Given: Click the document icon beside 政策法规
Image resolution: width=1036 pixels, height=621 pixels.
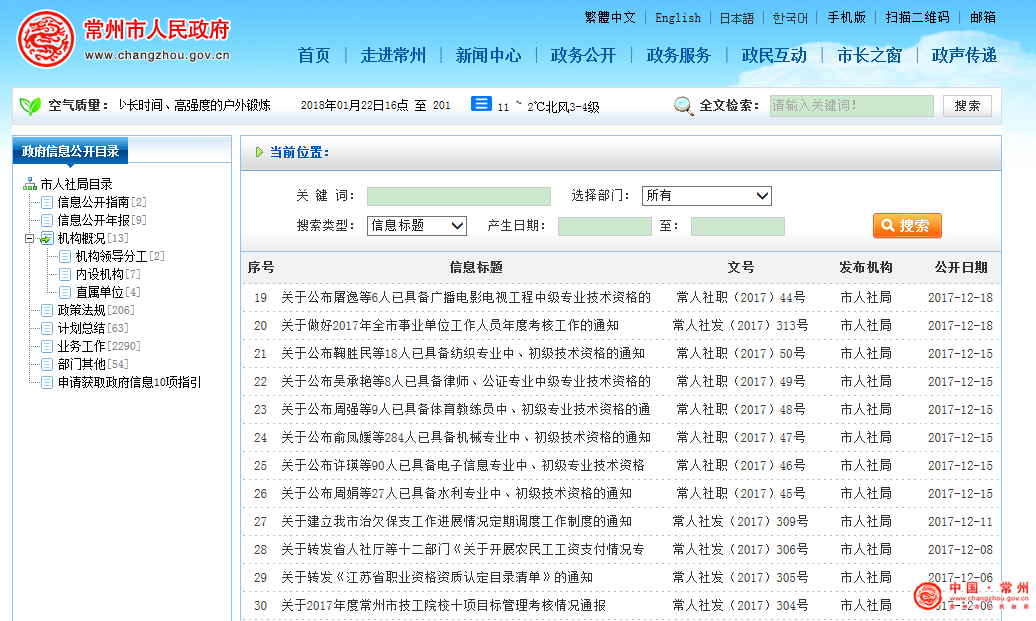Looking at the screenshot, I should click(47, 310).
